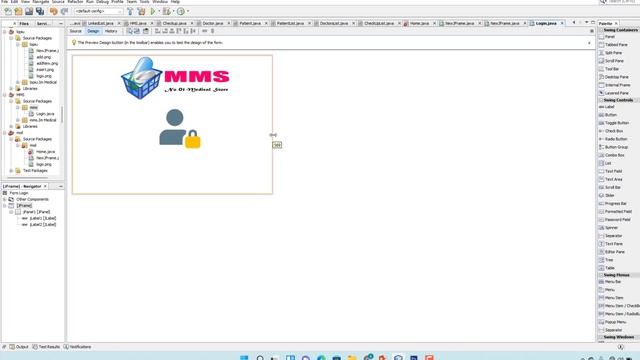Viewport: 640px width, 360px height.
Task: Pick the Panel component from the Palette
Action: click(x=609, y=37)
